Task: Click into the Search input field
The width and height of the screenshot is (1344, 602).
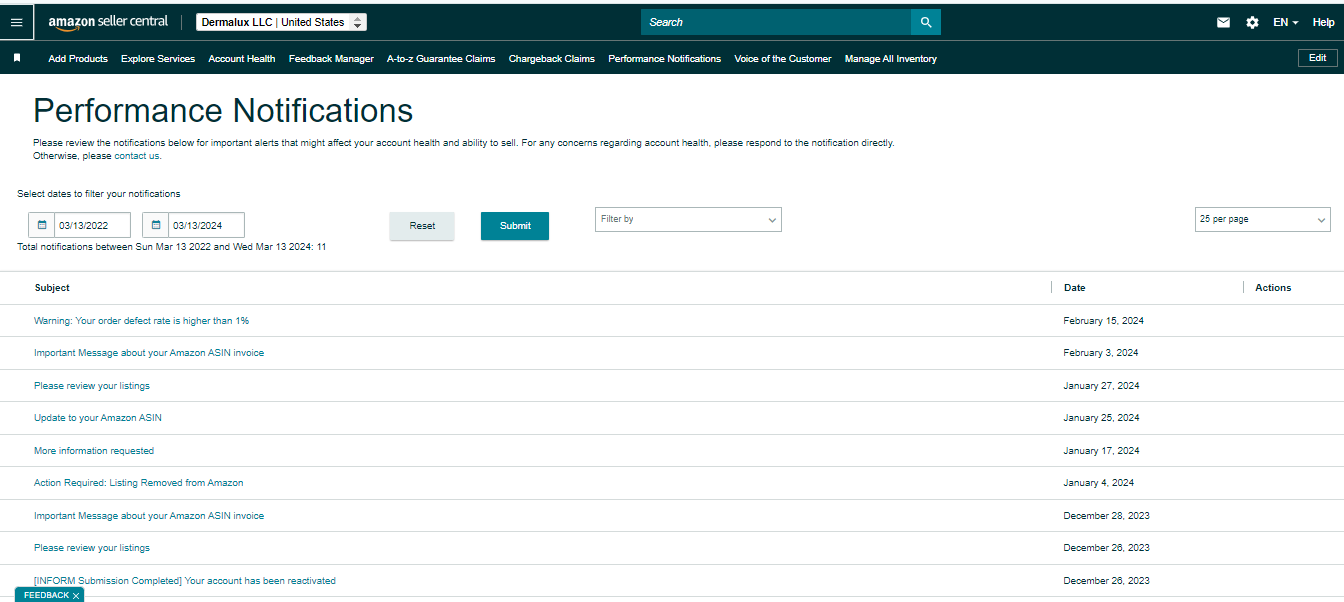Action: click(x=776, y=22)
